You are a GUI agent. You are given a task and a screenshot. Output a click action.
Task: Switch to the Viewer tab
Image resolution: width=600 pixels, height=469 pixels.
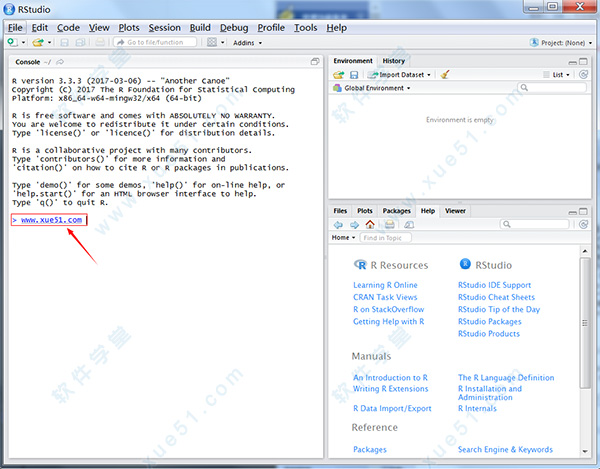tap(455, 211)
